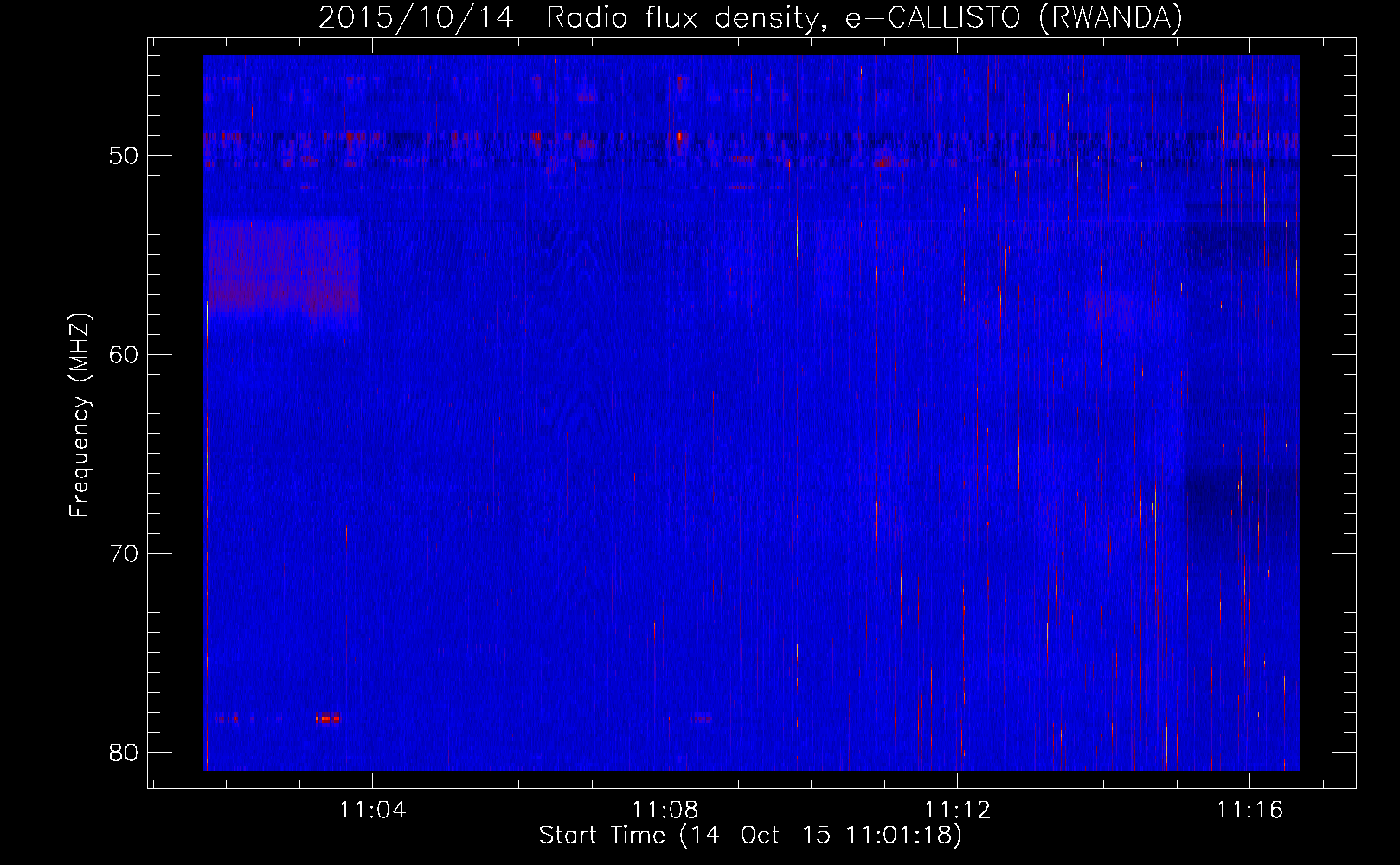Select the 70 frequency tick label
Viewport: 1400px width, 865px height.
[x=124, y=553]
